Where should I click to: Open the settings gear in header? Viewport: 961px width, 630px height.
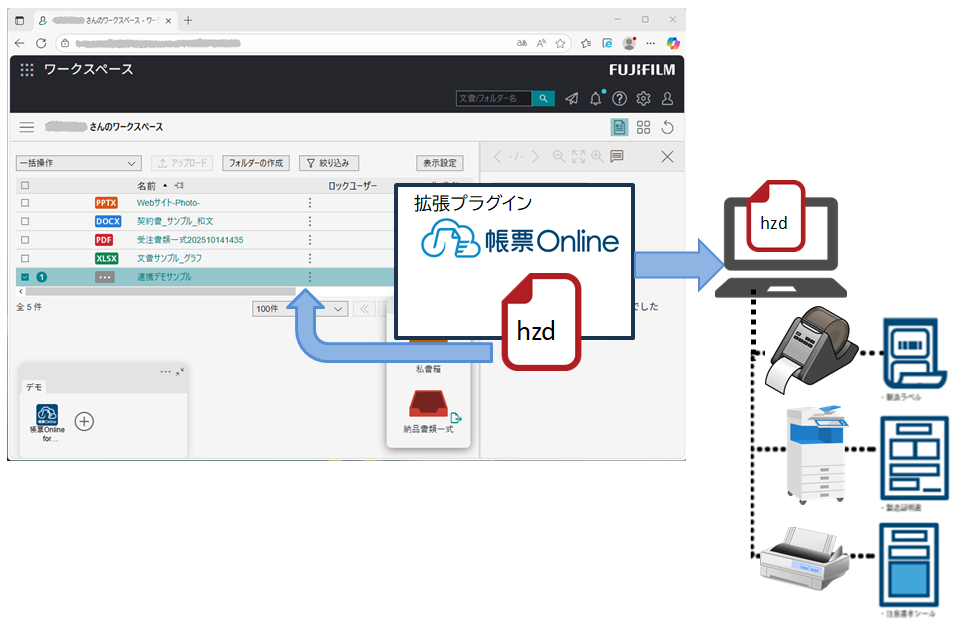click(x=644, y=98)
